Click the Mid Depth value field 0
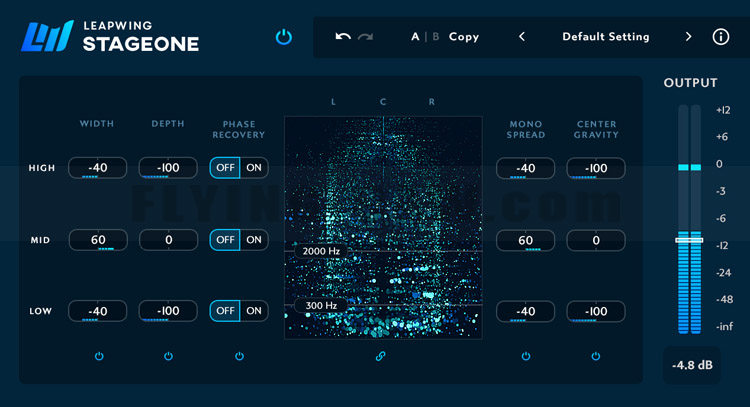The height and width of the screenshot is (407, 750). coord(168,240)
